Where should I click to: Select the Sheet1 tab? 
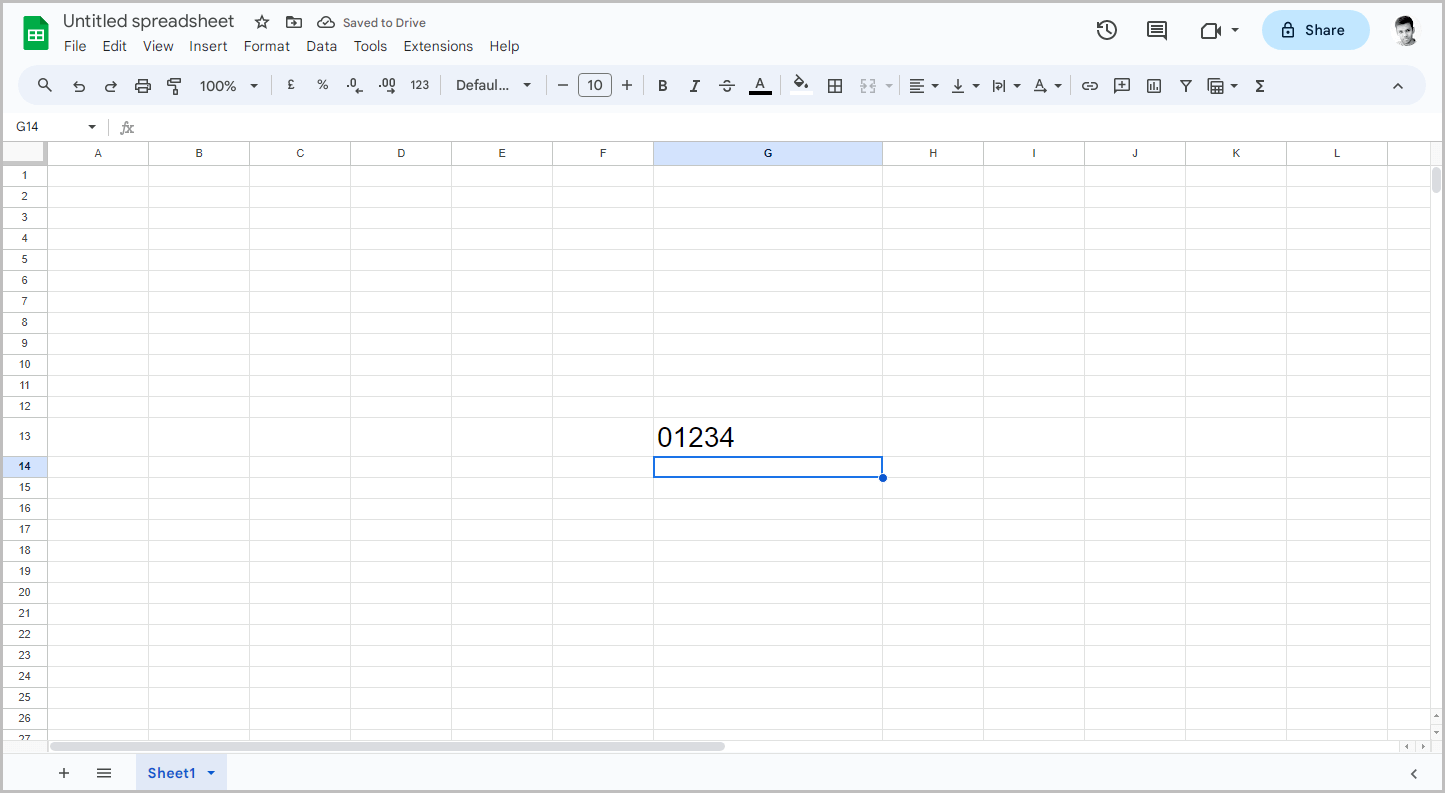point(173,772)
